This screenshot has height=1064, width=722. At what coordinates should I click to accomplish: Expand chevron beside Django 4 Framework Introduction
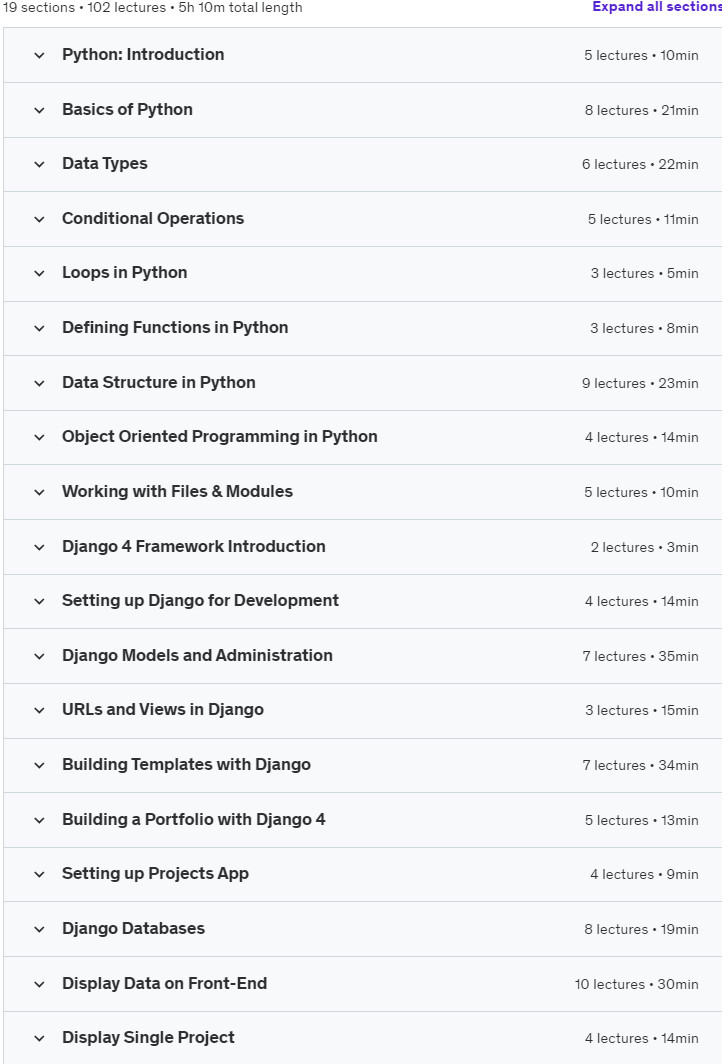[x=39, y=547]
